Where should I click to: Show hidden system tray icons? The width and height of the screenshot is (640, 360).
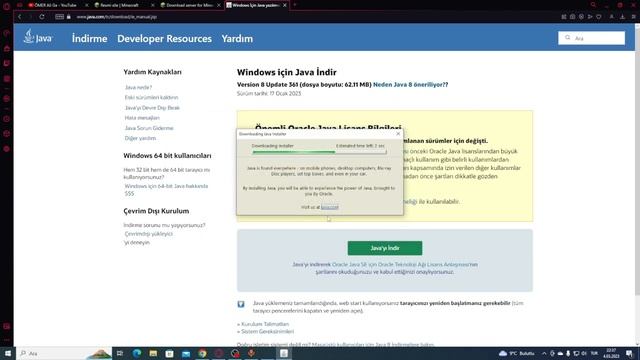point(544,353)
